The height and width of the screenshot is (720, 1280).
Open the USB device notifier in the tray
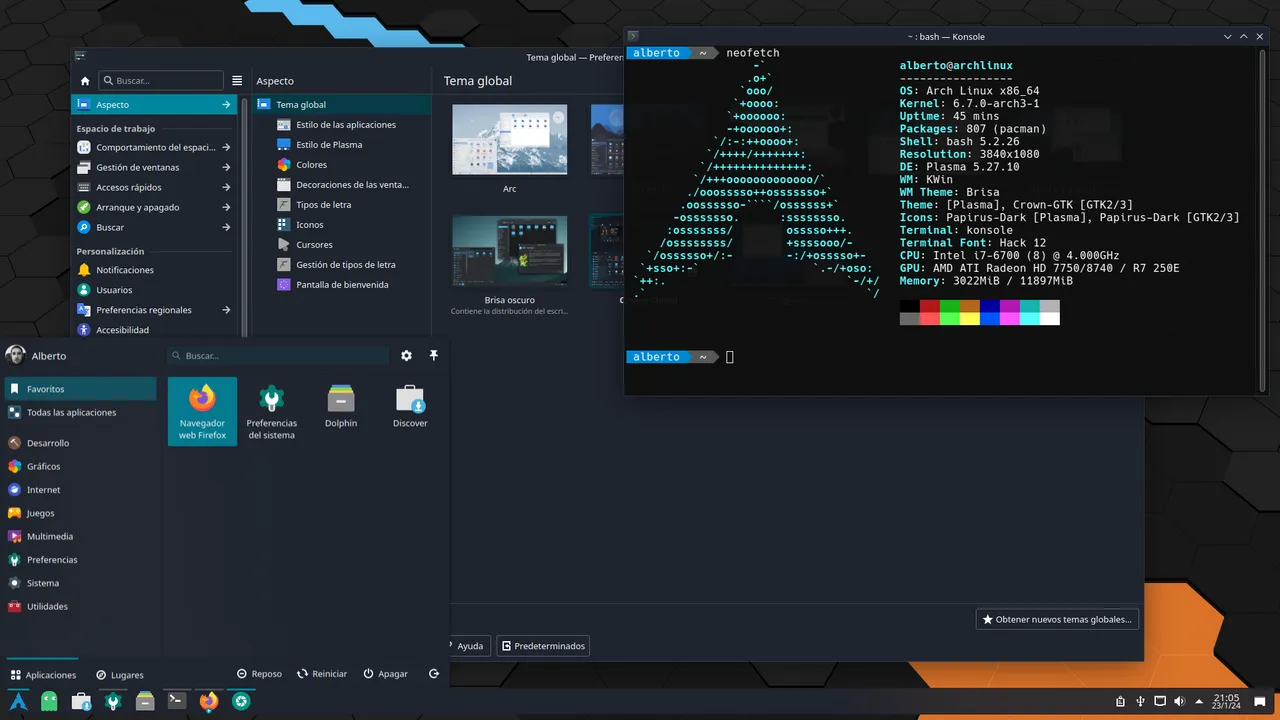(1141, 702)
